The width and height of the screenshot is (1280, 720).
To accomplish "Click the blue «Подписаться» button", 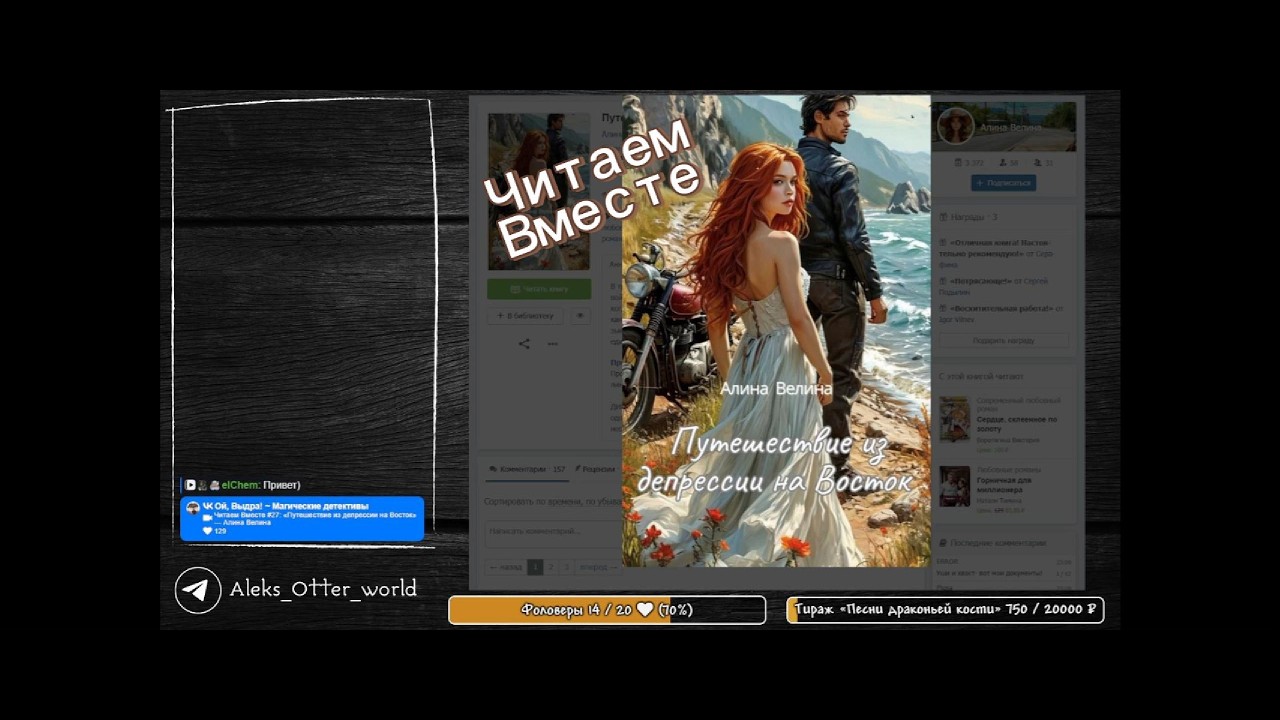I will pos(1003,183).
